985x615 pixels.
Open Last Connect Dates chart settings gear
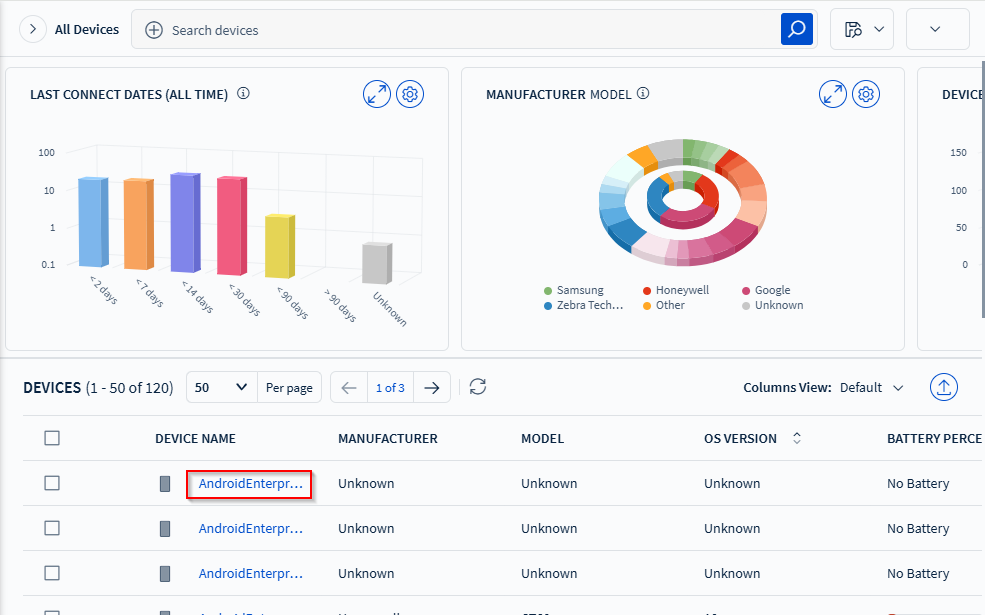tap(410, 94)
